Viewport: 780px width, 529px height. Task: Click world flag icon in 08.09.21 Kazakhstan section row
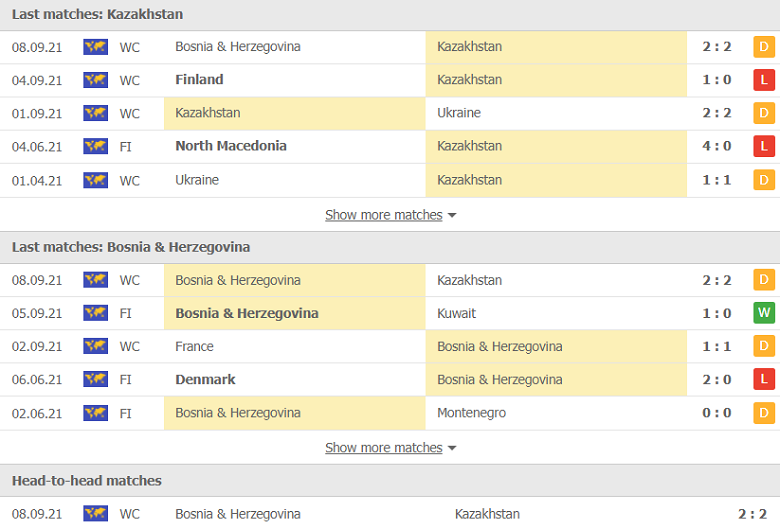coord(96,47)
